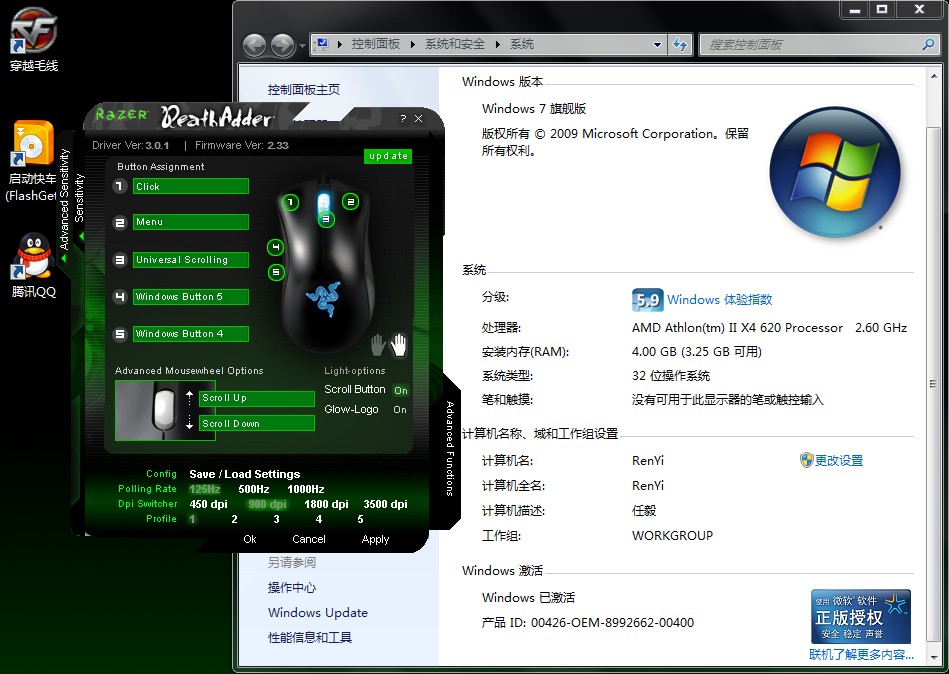Open Advanced Functions side tab
Screen dimensions: 949x674
[450, 448]
